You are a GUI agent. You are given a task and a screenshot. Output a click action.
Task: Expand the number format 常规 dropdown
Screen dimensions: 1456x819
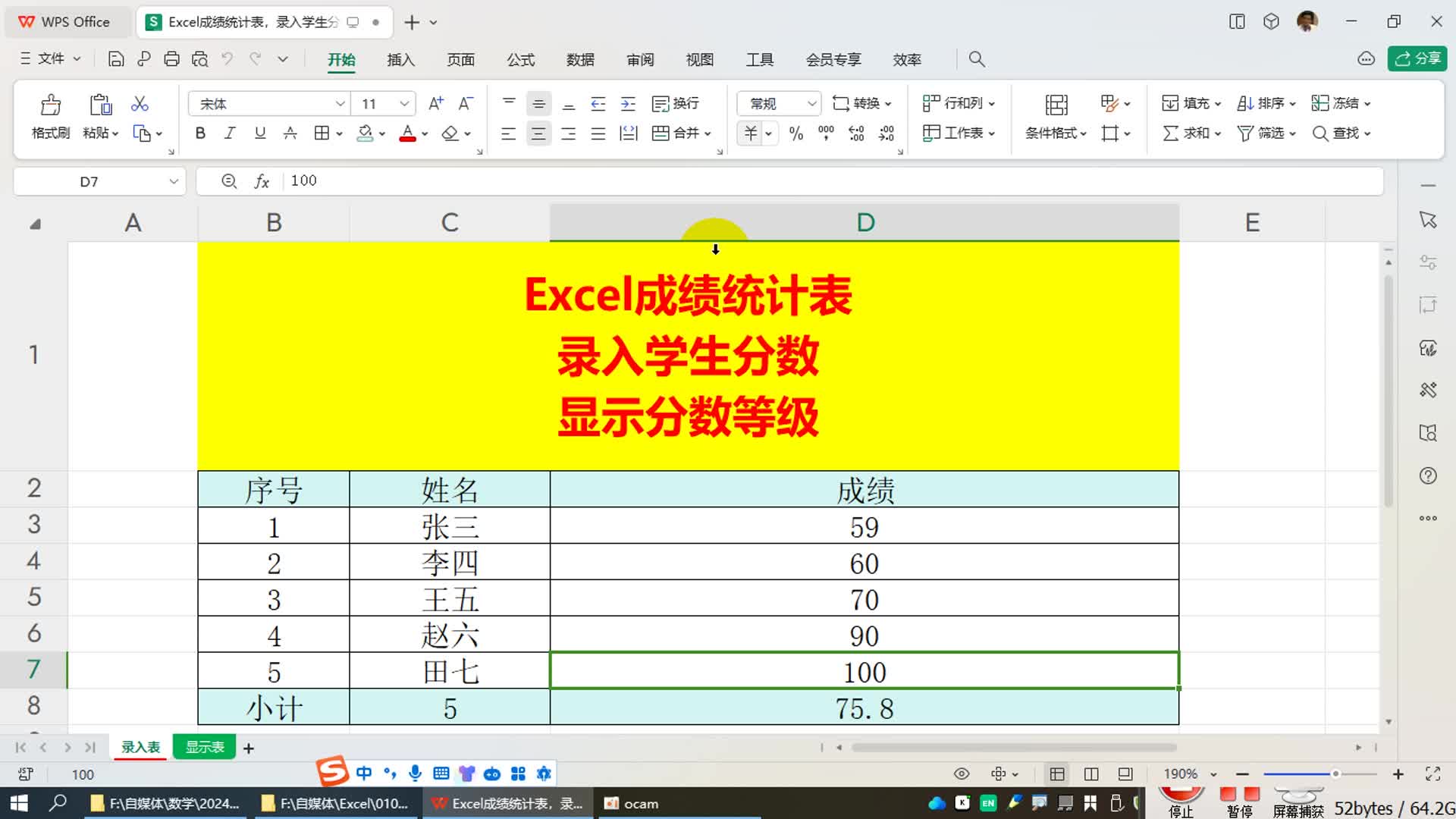pyautogui.click(x=811, y=104)
